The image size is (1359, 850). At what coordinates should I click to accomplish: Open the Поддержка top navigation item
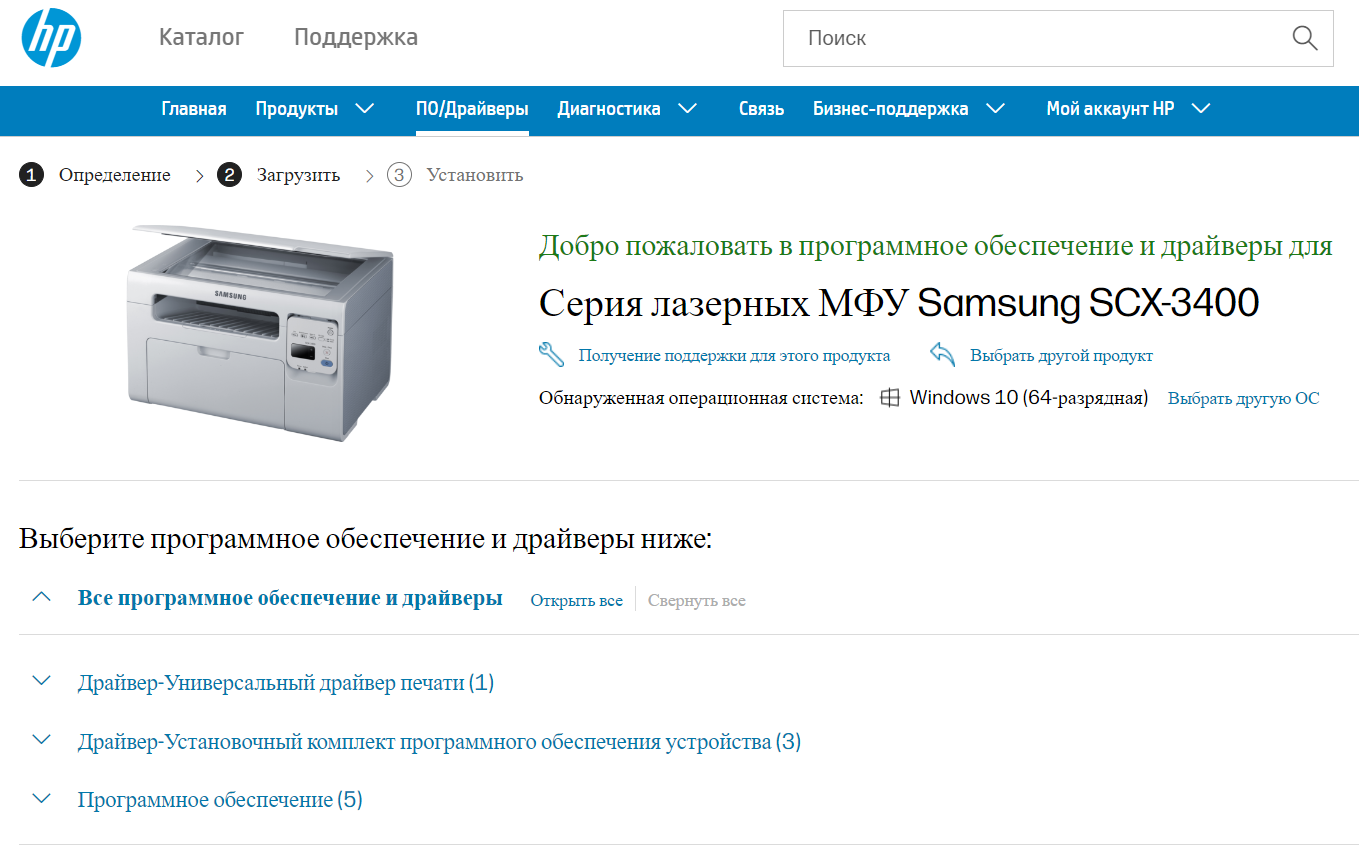point(356,37)
